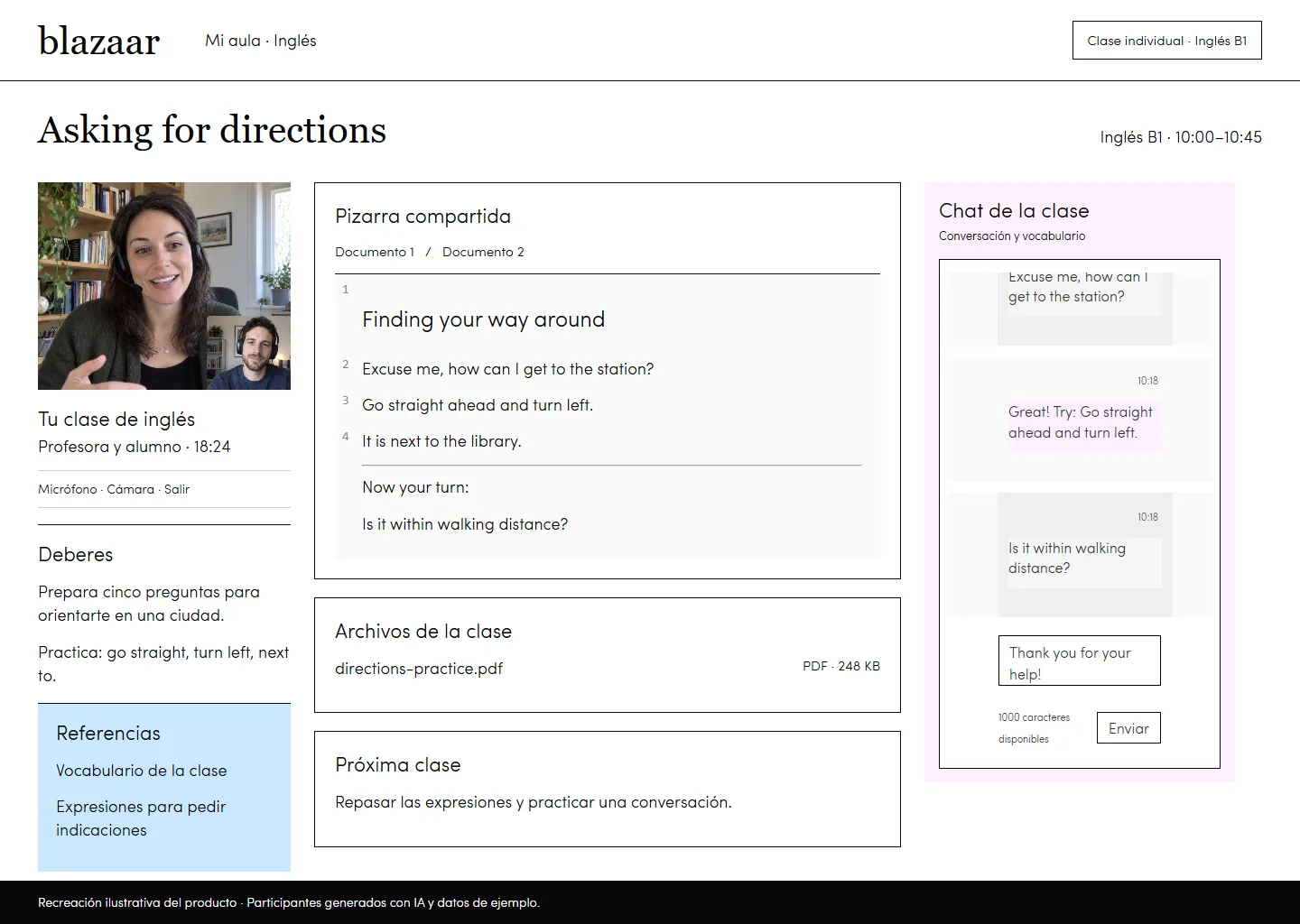Screen dimensions: 1300x924
Task: Click homework text Practica: go straight, turn left
Action: click(x=163, y=664)
